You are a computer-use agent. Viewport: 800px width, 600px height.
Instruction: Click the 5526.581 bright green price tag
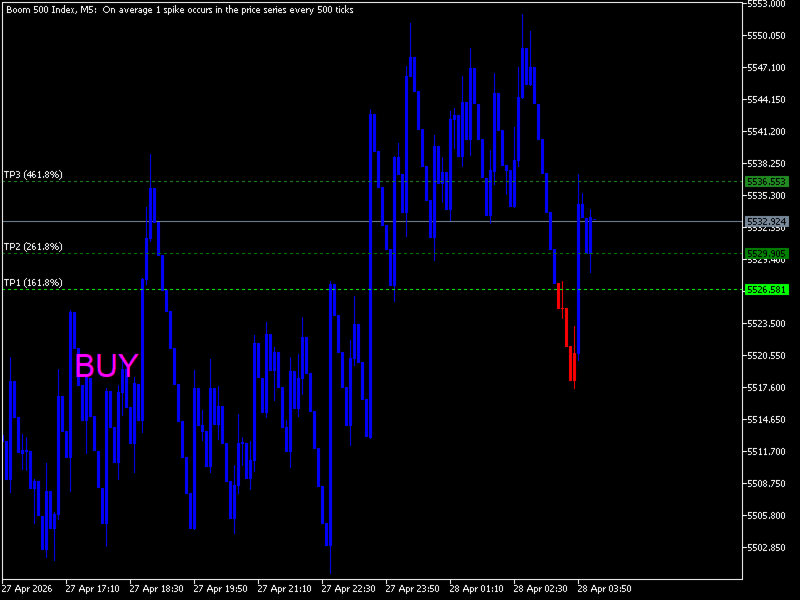pyautogui.click(x=767, y=290)
